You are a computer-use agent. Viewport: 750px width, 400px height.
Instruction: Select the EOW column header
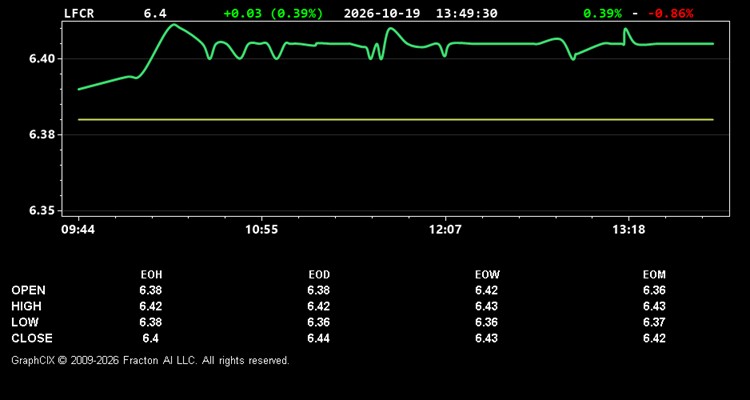[487, 275]
